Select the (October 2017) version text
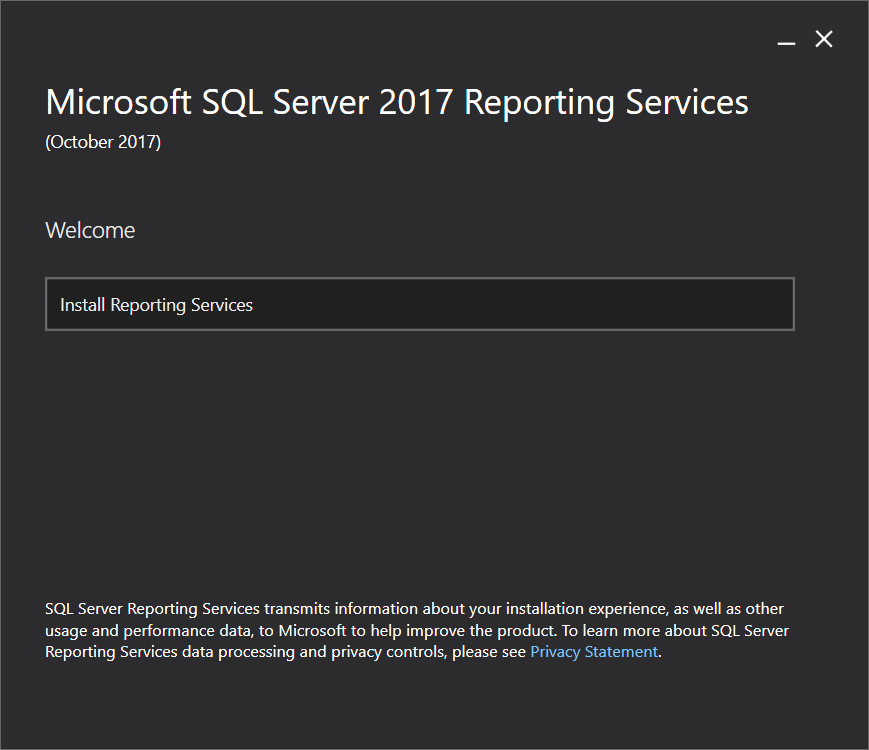Viewport: 869px width, 750px height. 103,142
